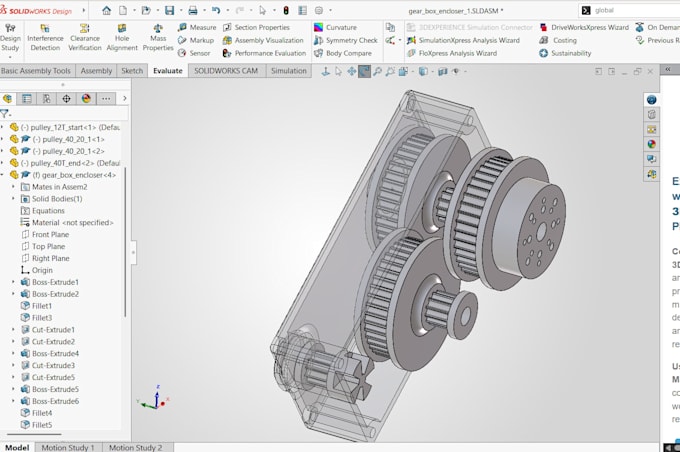The image size is (680, 452).
Task: Open the Design Study dropdown arrow
Action: [x=10, y=57]
